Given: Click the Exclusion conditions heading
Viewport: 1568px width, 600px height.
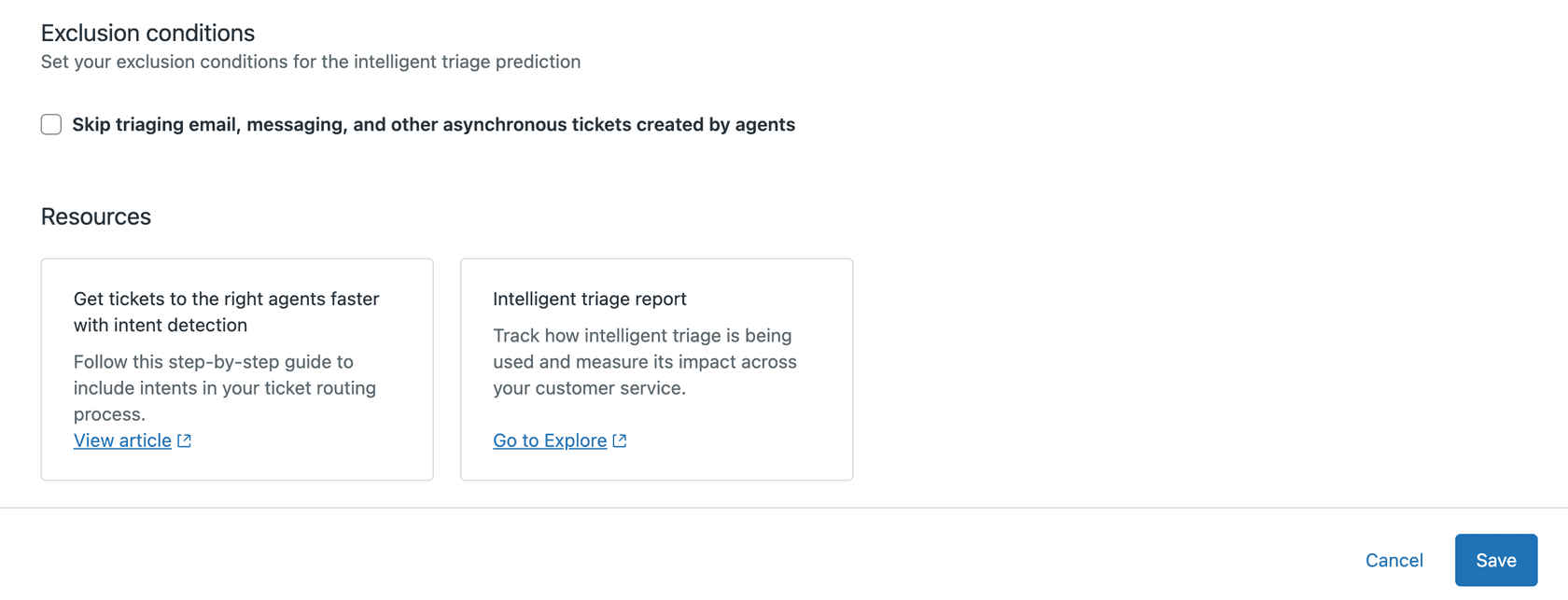Looking at the screenshot, I should coord(147,33).
